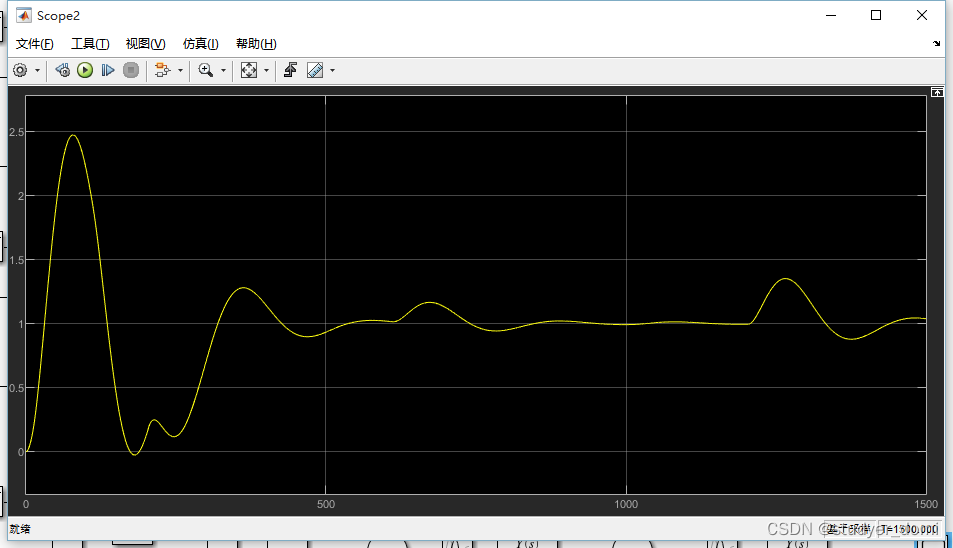Enable cursor measurements ruler

(x=315, y=70)
